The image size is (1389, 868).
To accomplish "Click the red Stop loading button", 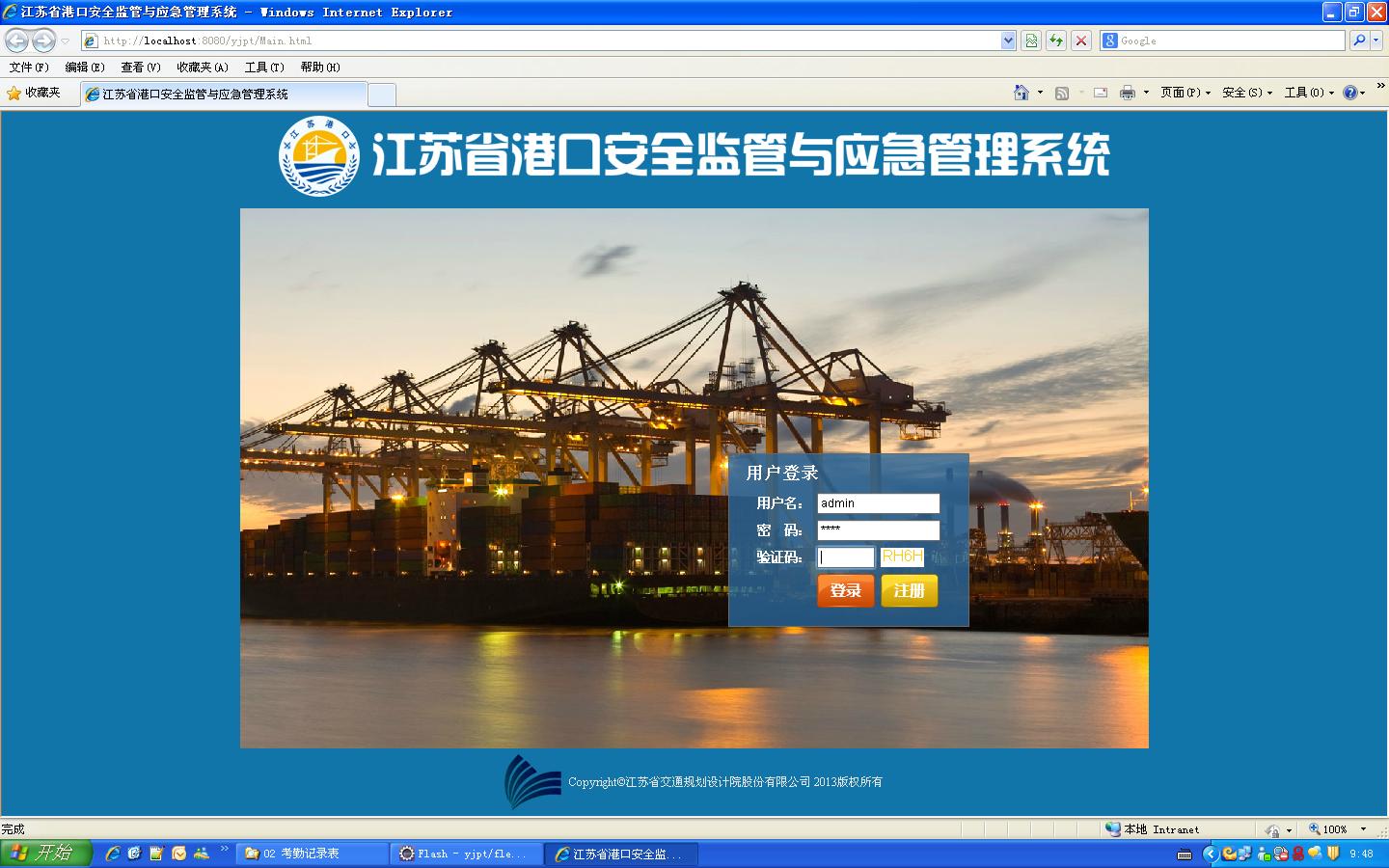I will point(1081,41).
